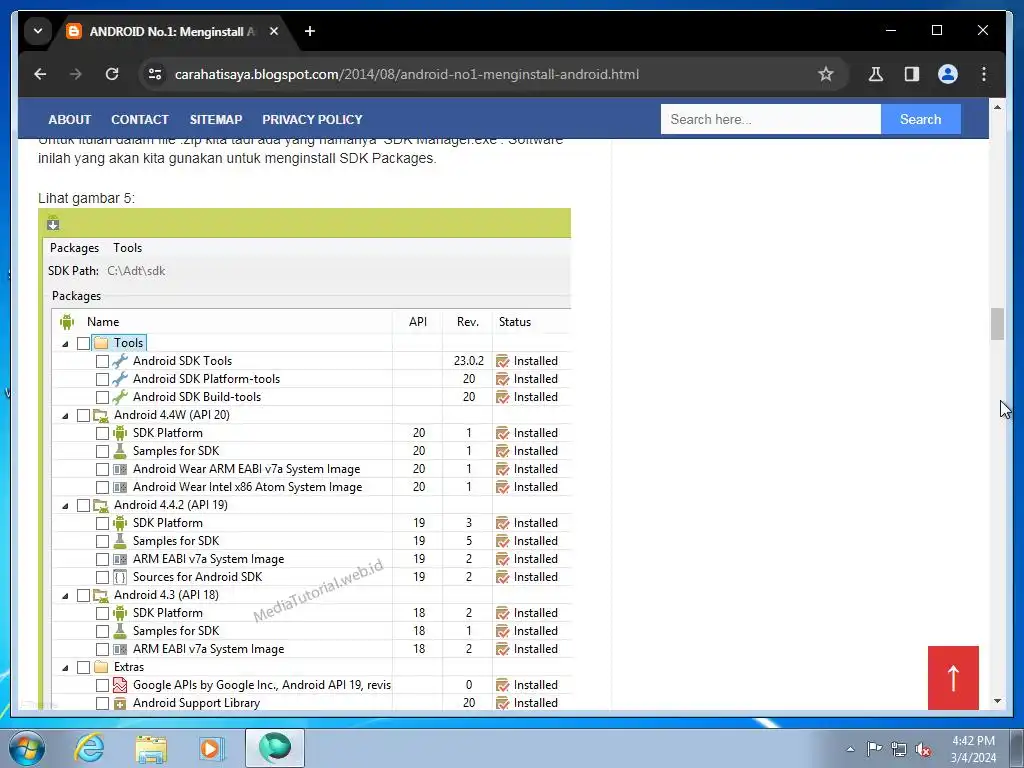Collapse the Android 4.4.2 (API 19) group

pos(65,505)
